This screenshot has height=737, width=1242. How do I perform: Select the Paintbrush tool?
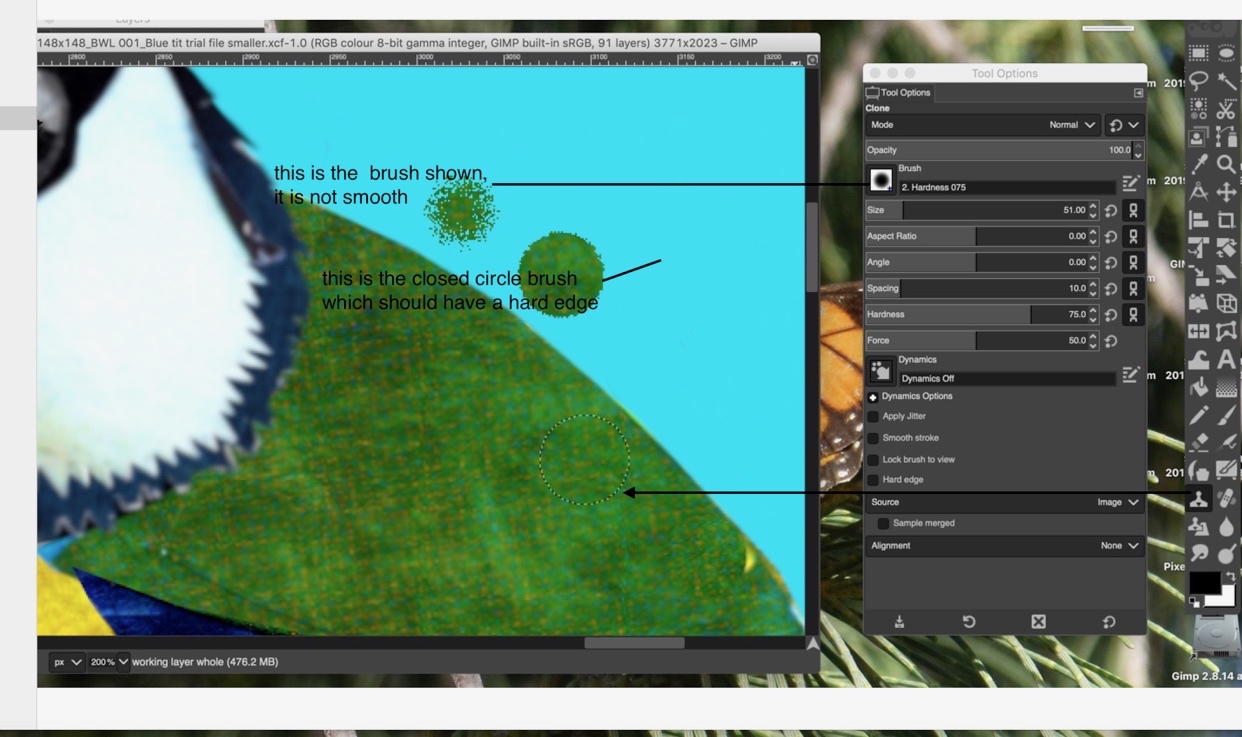1226,415
